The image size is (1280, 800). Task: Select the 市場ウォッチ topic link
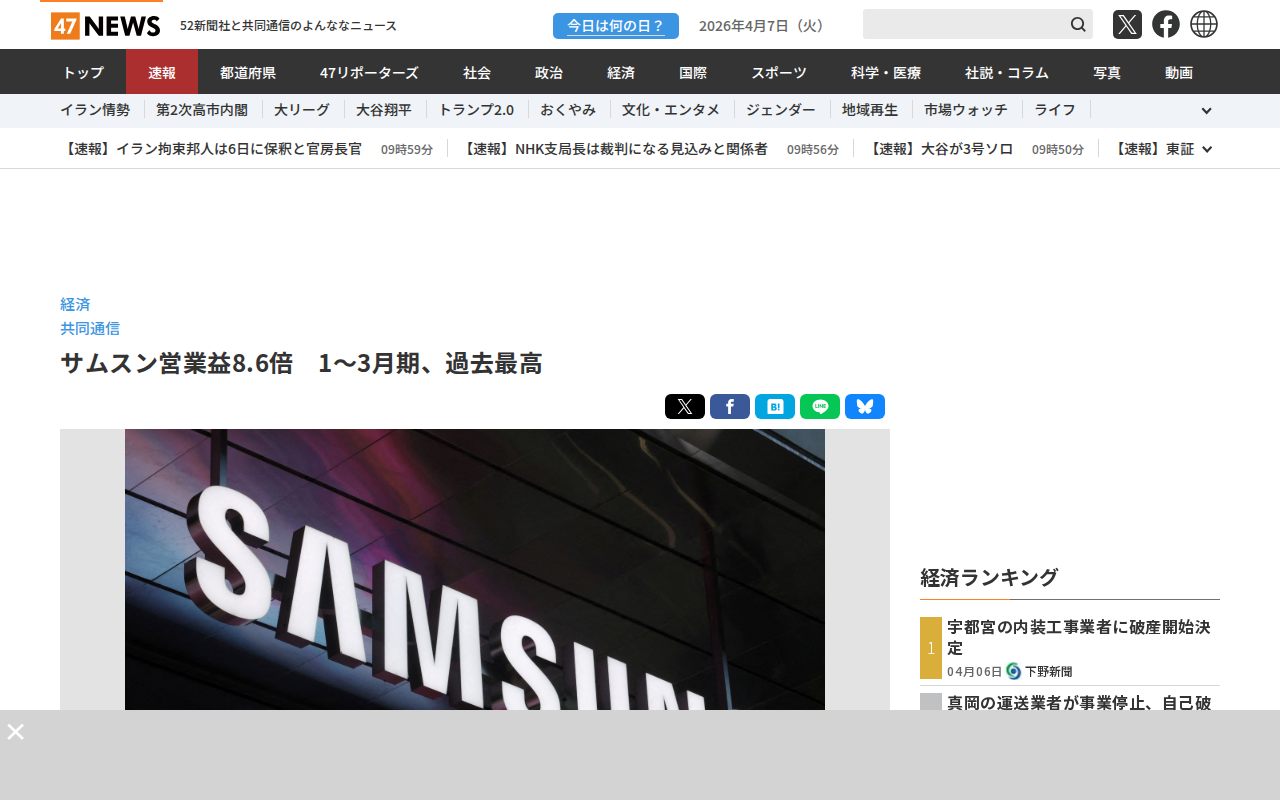(x=966, y=110)
